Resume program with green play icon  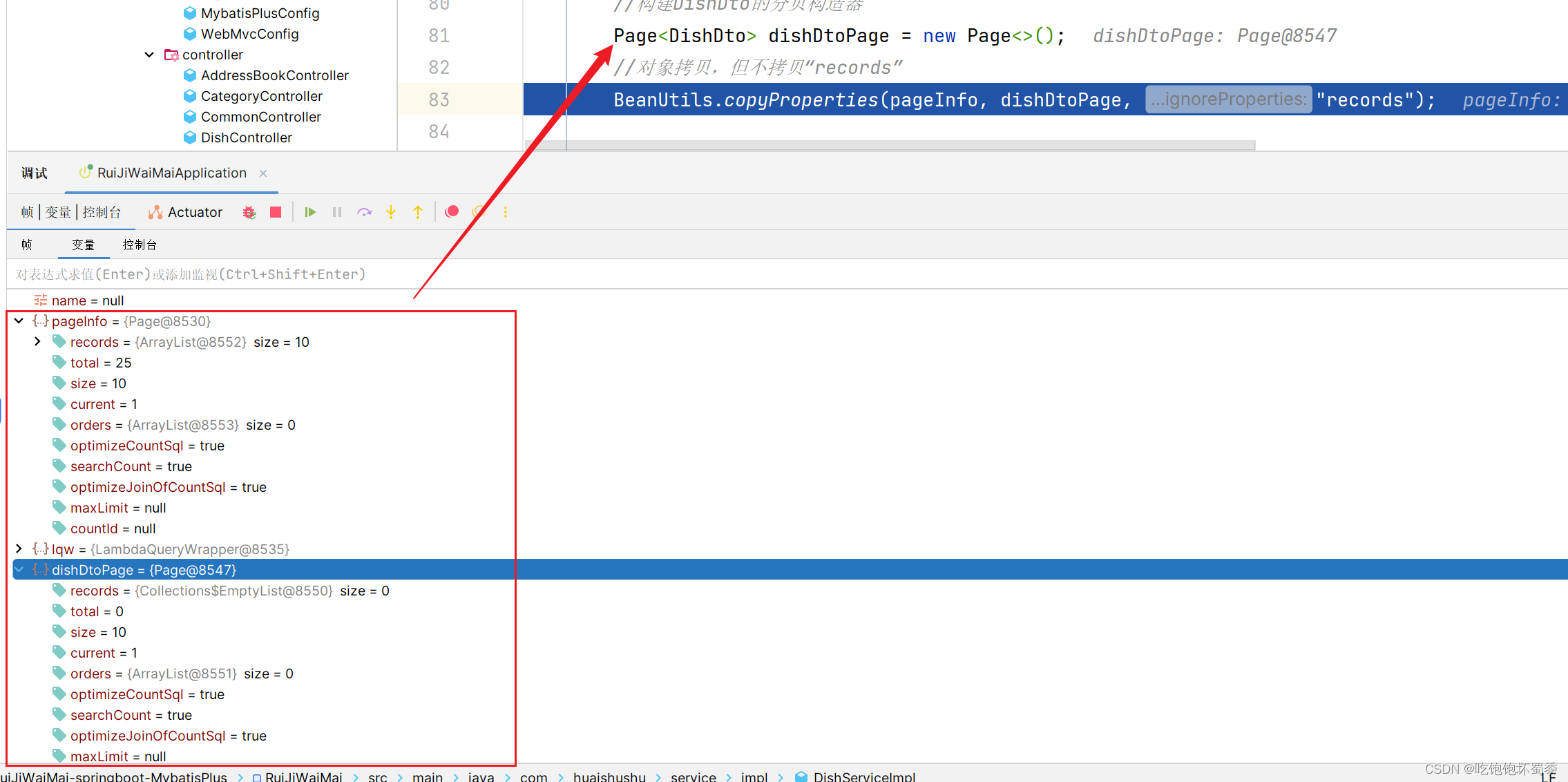click(310, 212)
